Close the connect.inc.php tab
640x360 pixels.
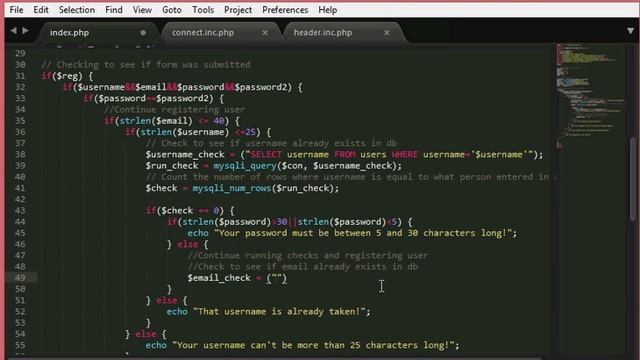[x=265, y=33]
